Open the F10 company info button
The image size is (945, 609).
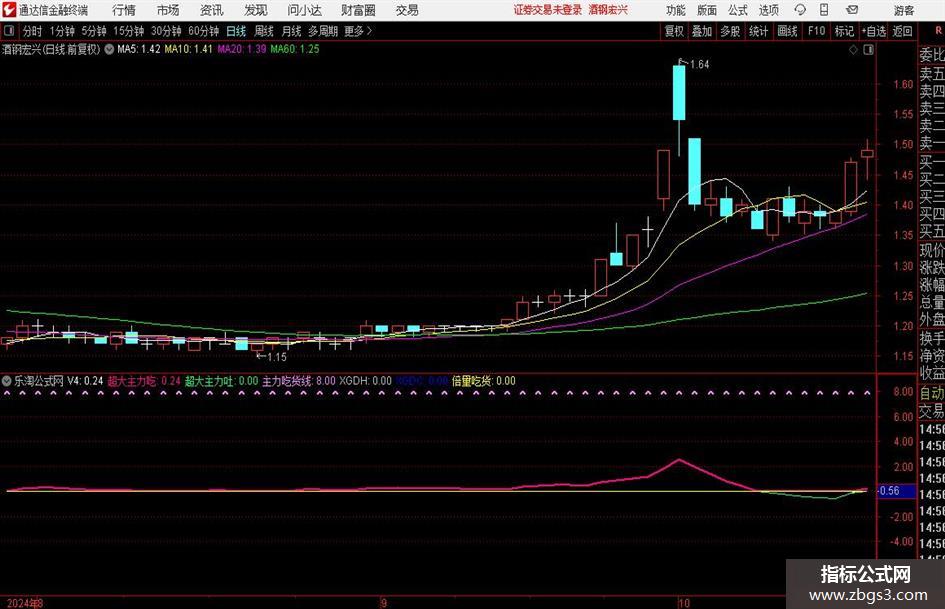(x=816, y=31)
